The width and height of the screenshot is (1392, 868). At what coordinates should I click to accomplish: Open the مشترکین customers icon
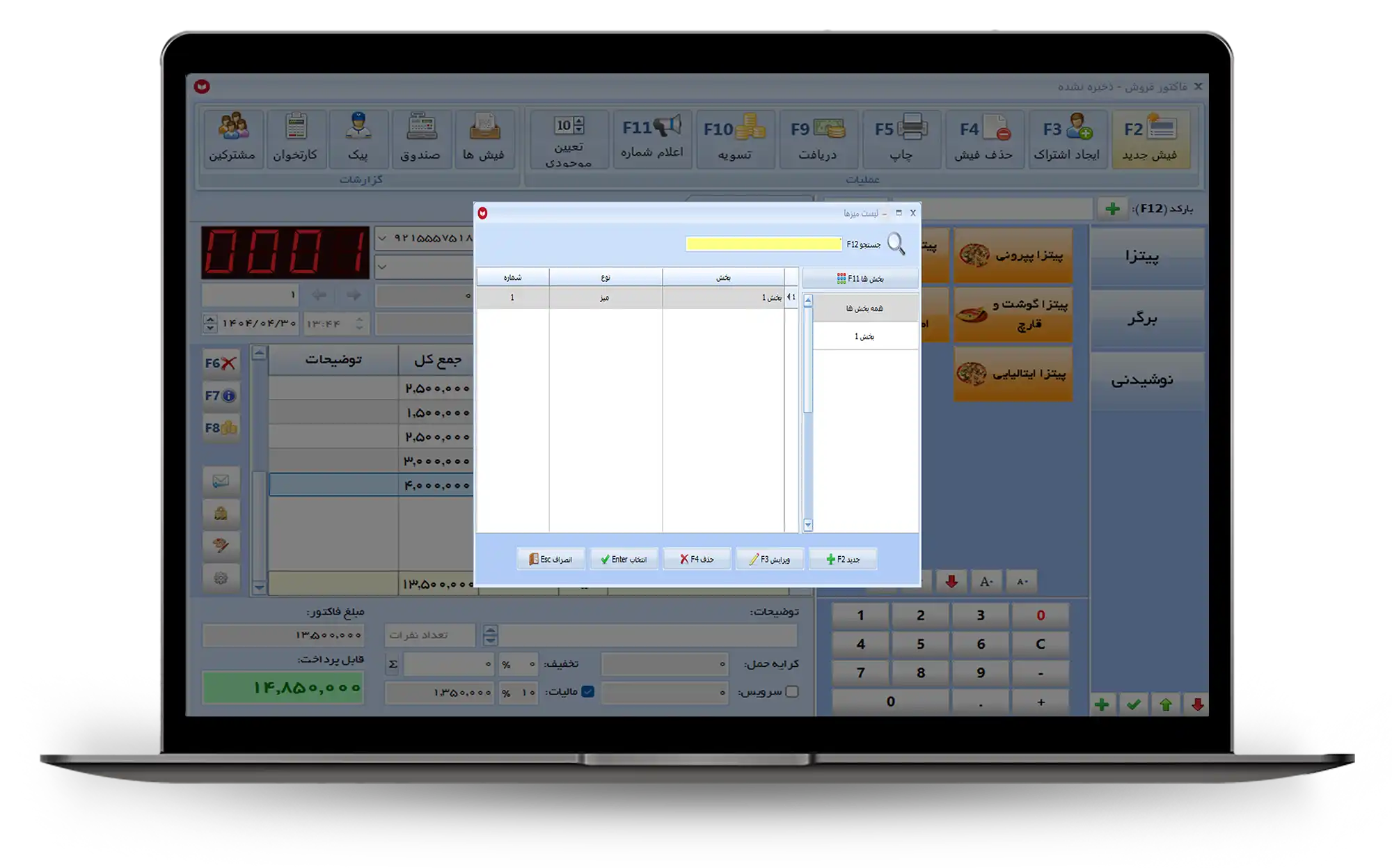[232, 139]
